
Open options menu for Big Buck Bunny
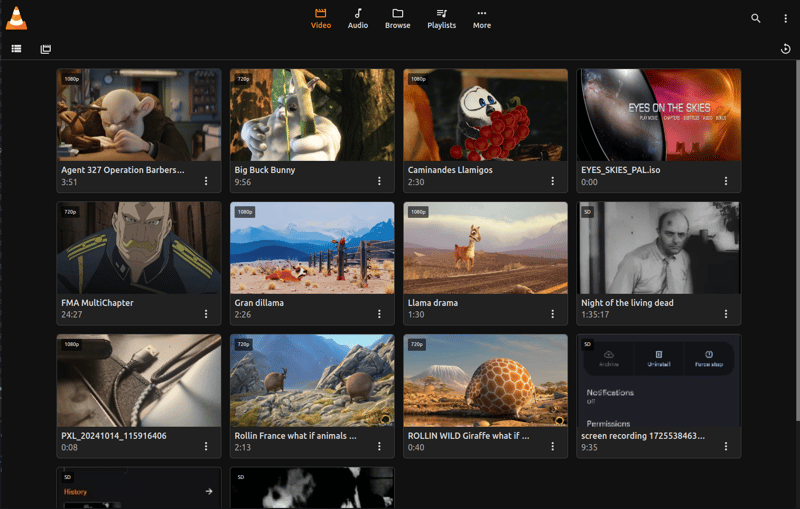pos(379,181)
